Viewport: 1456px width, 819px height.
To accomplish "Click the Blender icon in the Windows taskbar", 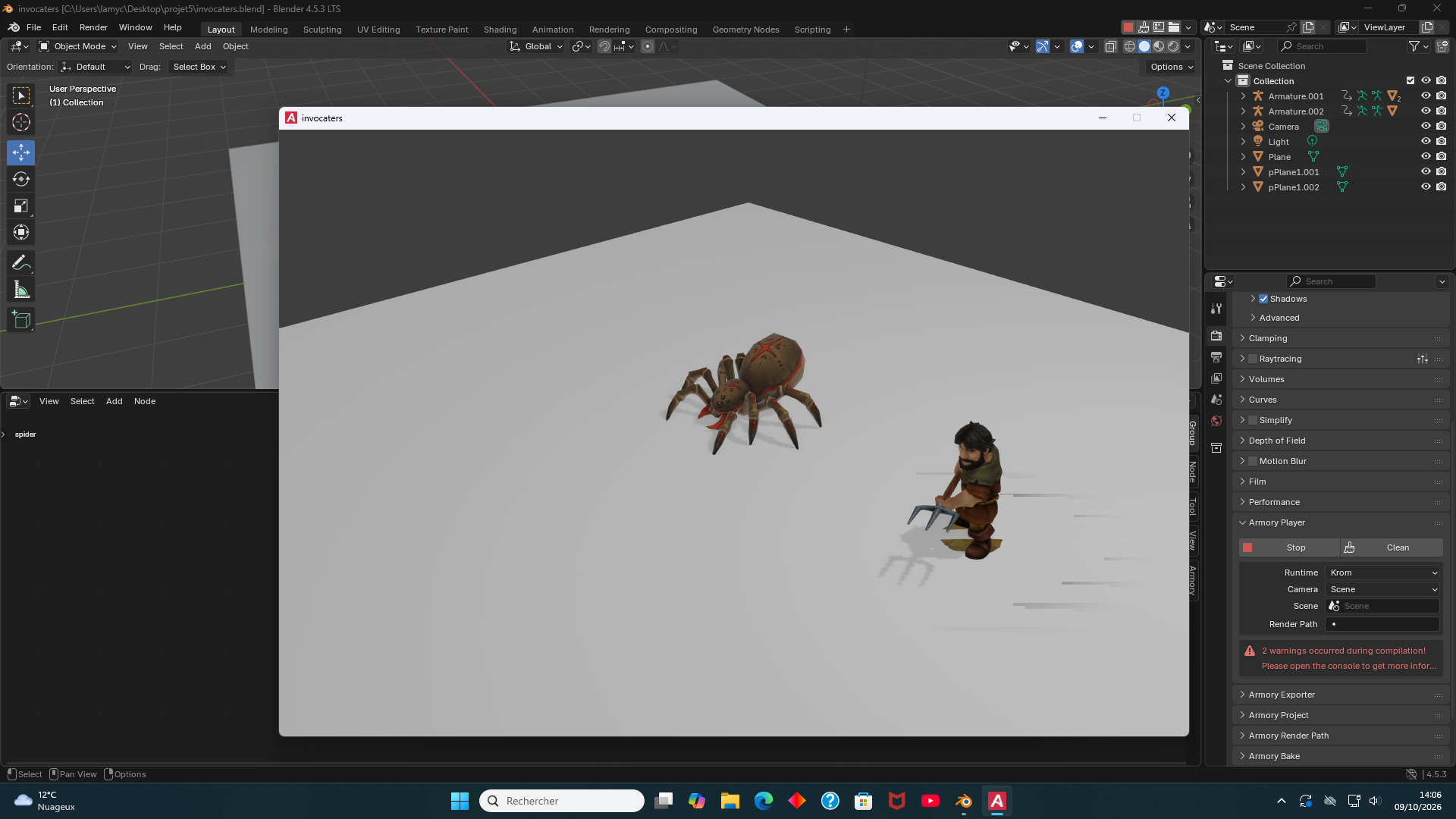I will click(x=964, y=801).
